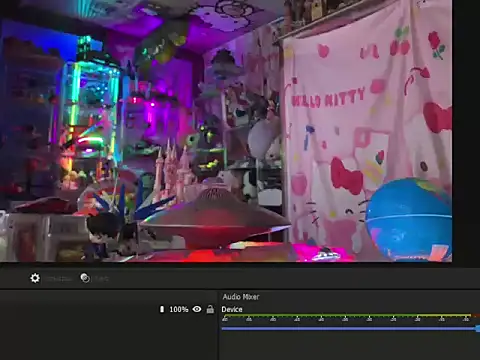This screenshot has height=360, width=480.
Task: Click the Device volume slider track
Action: [350, 329]
